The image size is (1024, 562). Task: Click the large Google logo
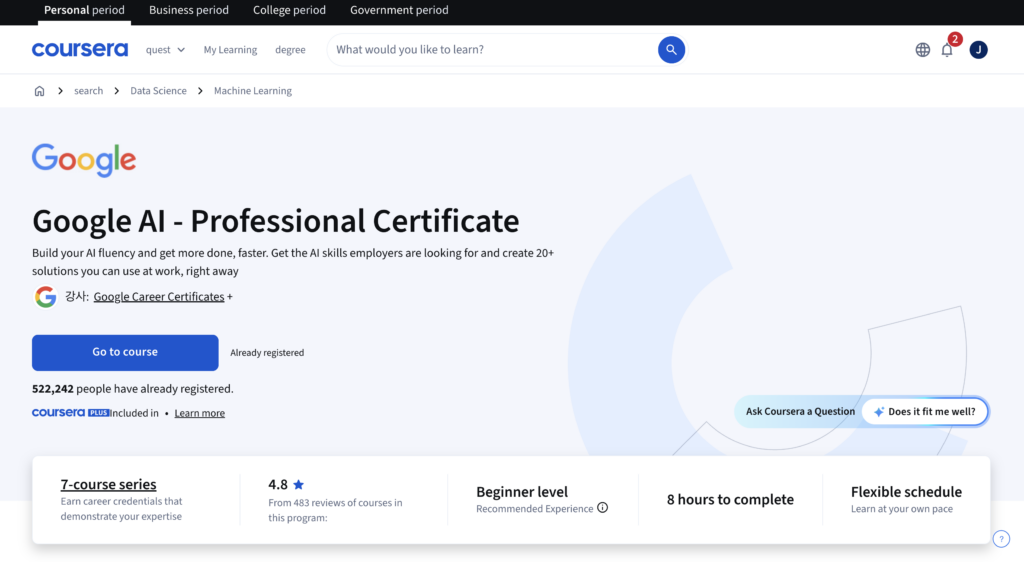[x=84, y=160]
